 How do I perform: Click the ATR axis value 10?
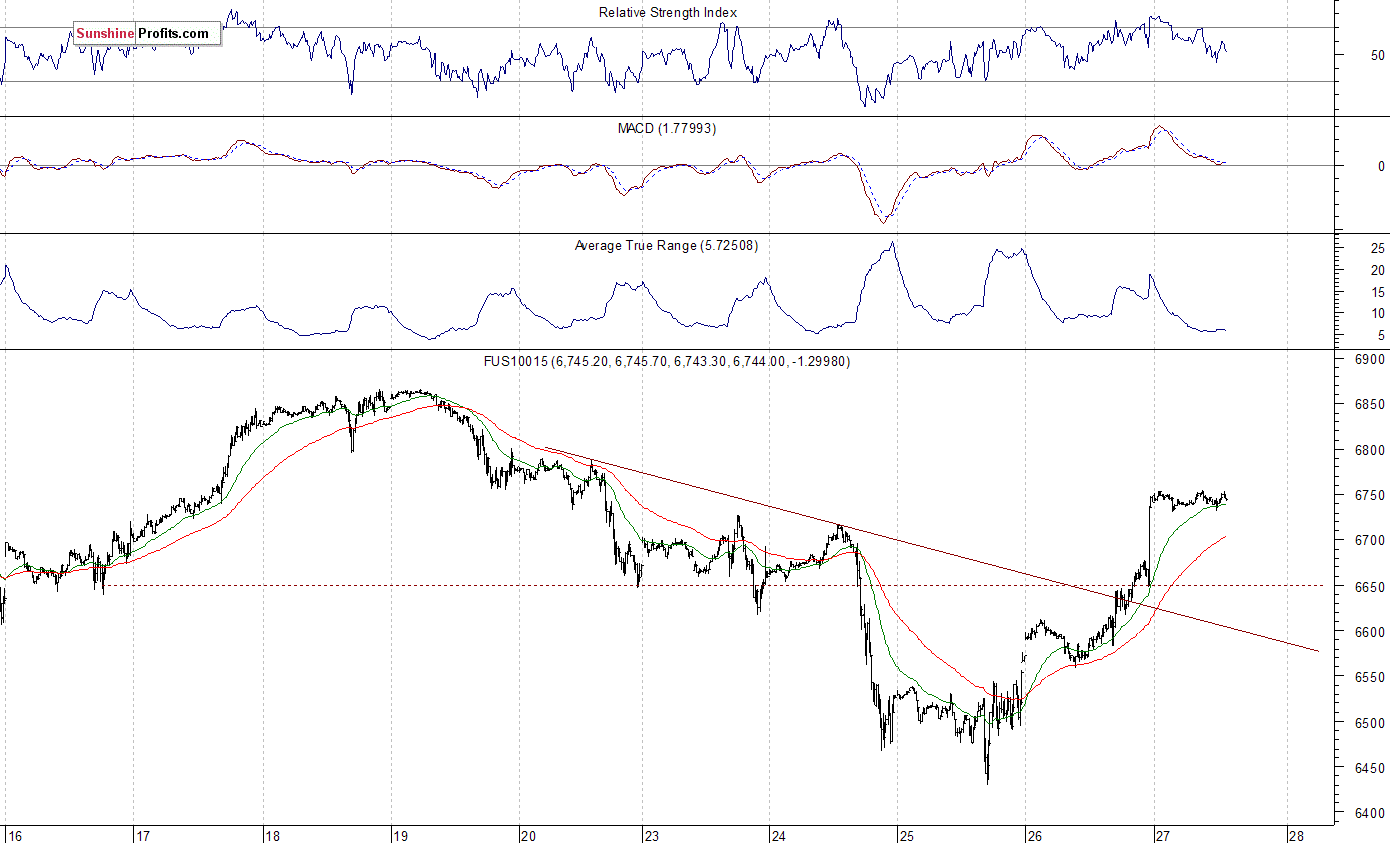[1378, 314]
